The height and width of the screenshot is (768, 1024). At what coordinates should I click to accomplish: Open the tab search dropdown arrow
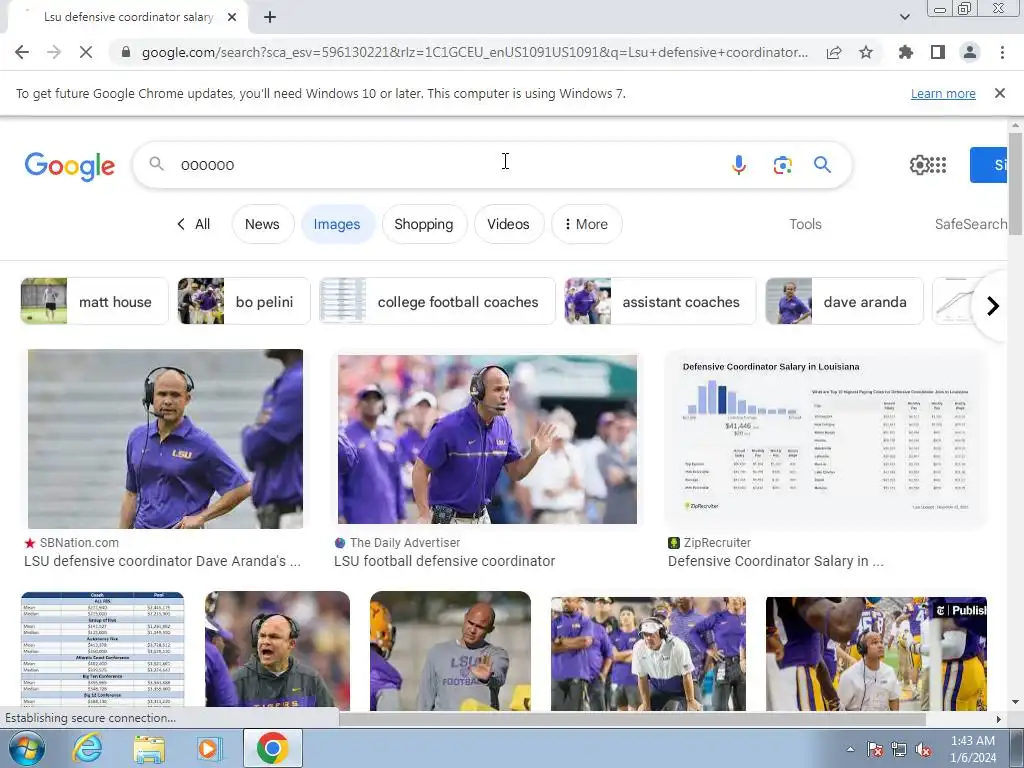point(904,17)
